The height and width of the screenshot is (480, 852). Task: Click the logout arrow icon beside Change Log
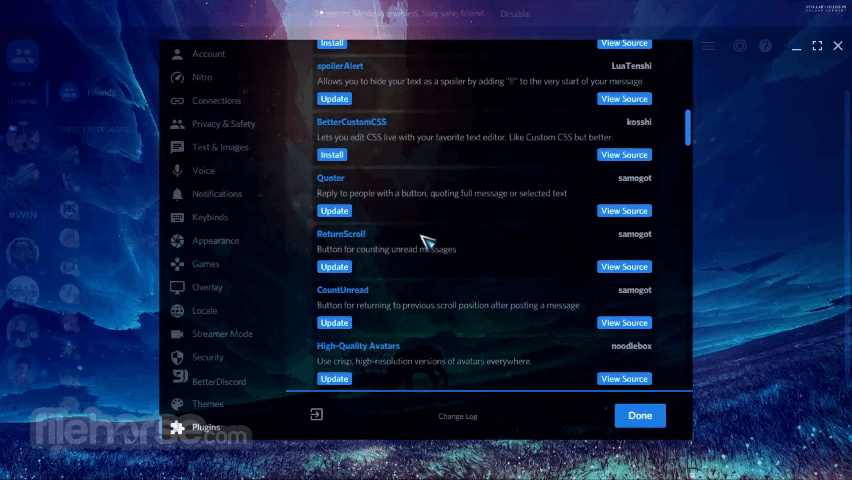tap(317, 415)
